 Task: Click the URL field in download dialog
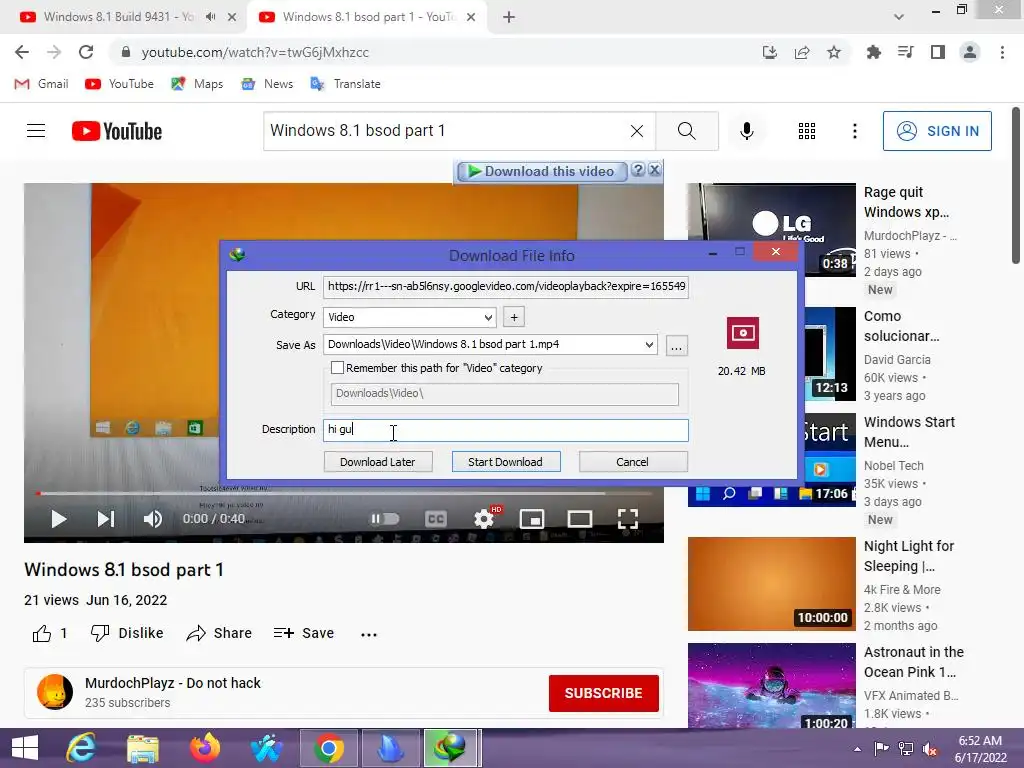click(505, 286)
